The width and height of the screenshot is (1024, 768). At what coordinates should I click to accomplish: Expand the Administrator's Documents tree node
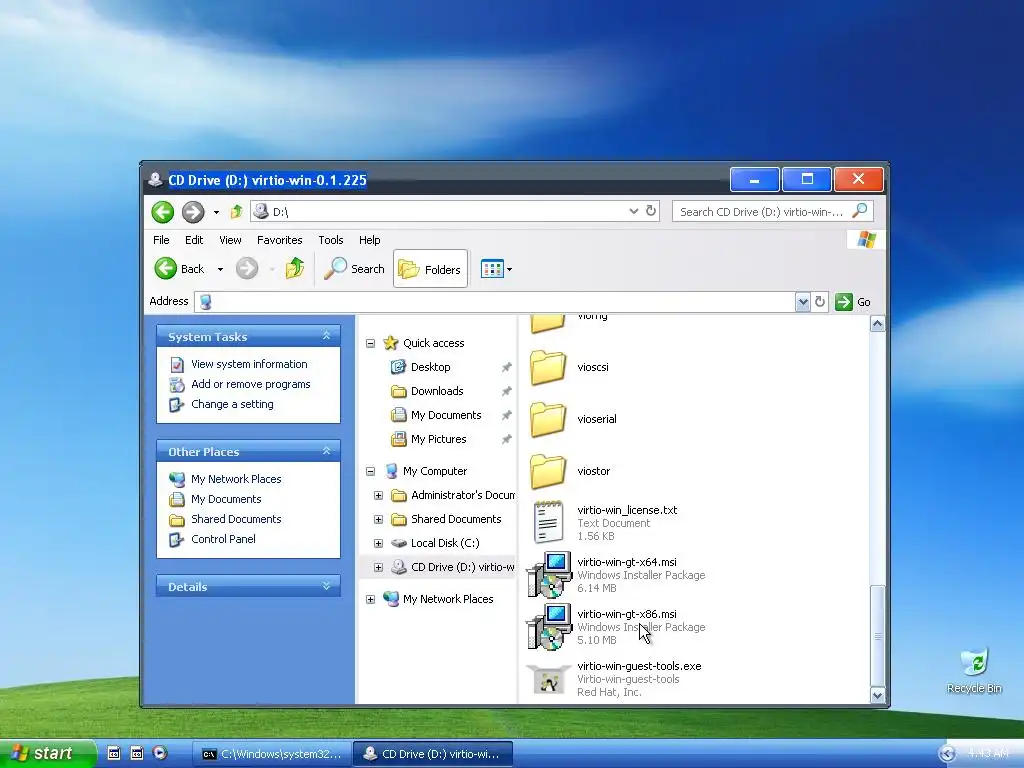click(x=378, y=495)
